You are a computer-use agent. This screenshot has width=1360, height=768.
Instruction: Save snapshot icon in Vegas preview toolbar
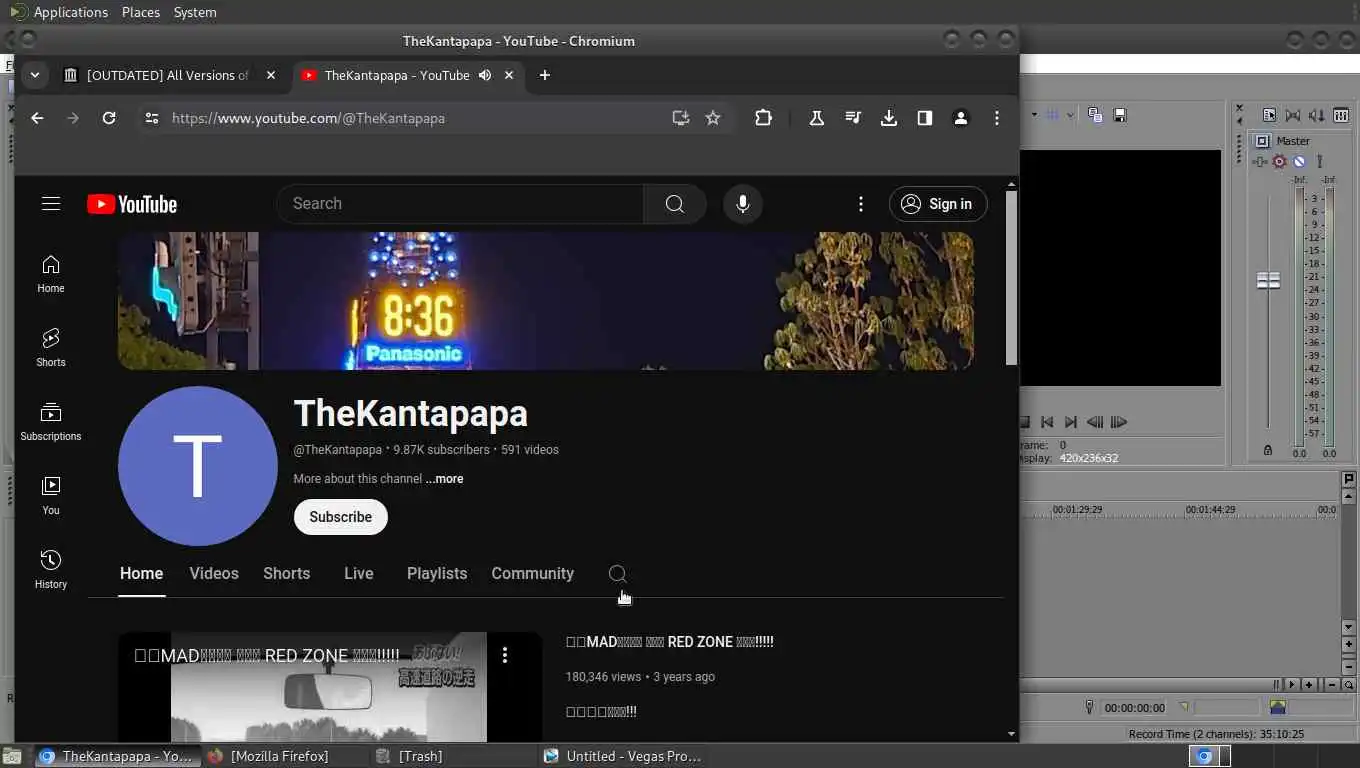tap(1120, 115)
